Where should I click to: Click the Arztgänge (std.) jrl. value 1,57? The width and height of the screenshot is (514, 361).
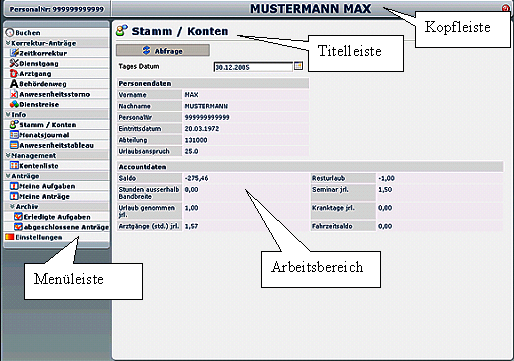pos(191,226)
